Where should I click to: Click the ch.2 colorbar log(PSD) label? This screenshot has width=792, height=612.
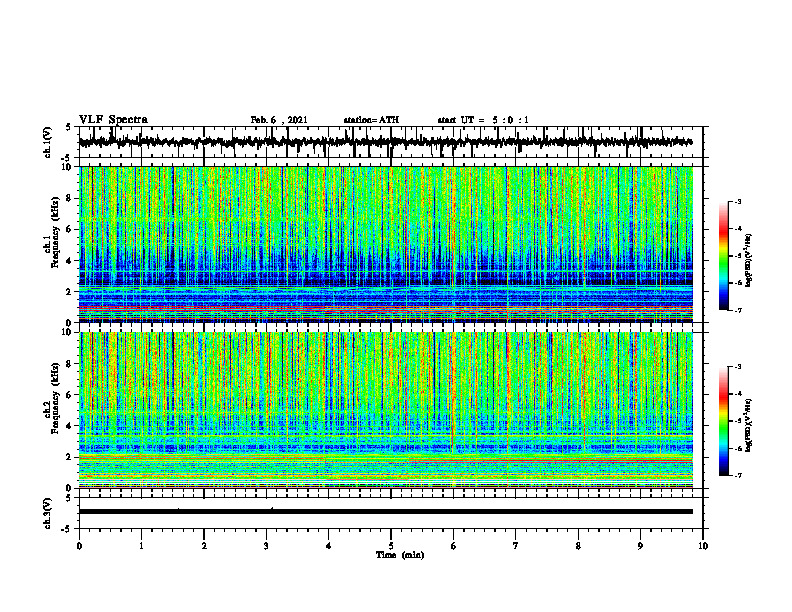[749, 425]
